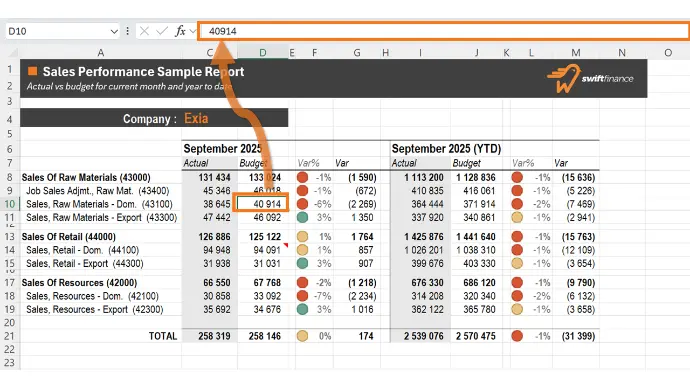Select column D header
Image resolution: width=690 pixels, height=388 pixels.
(x=263, y=53)
